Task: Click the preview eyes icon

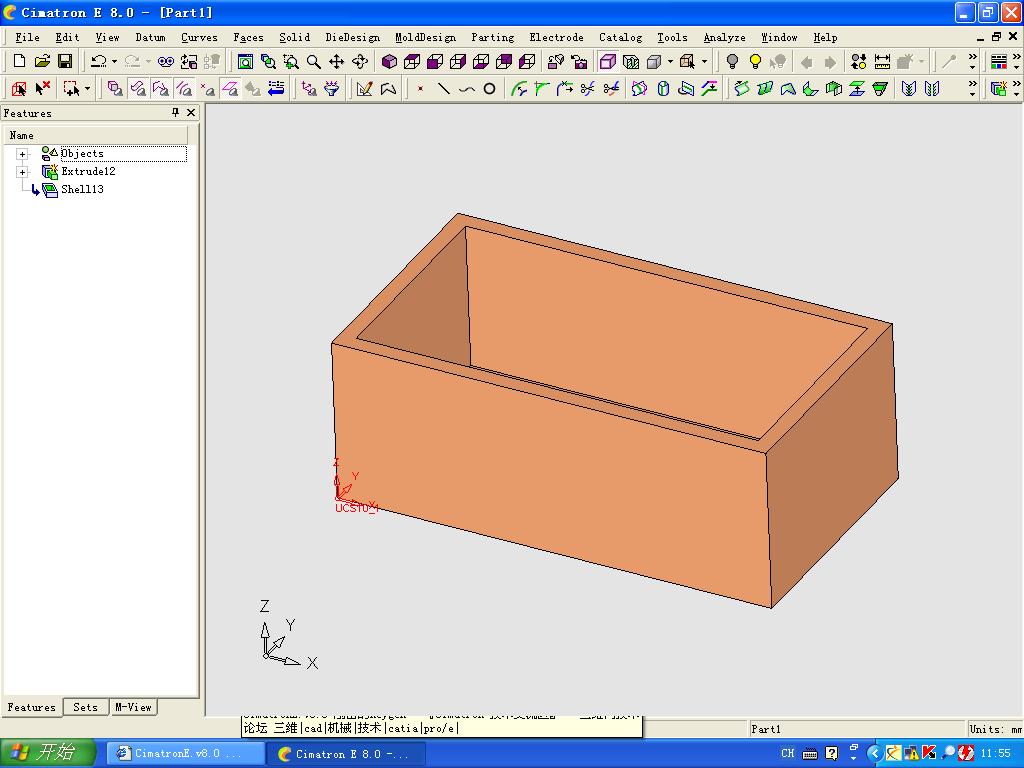Action: (165, 61)
